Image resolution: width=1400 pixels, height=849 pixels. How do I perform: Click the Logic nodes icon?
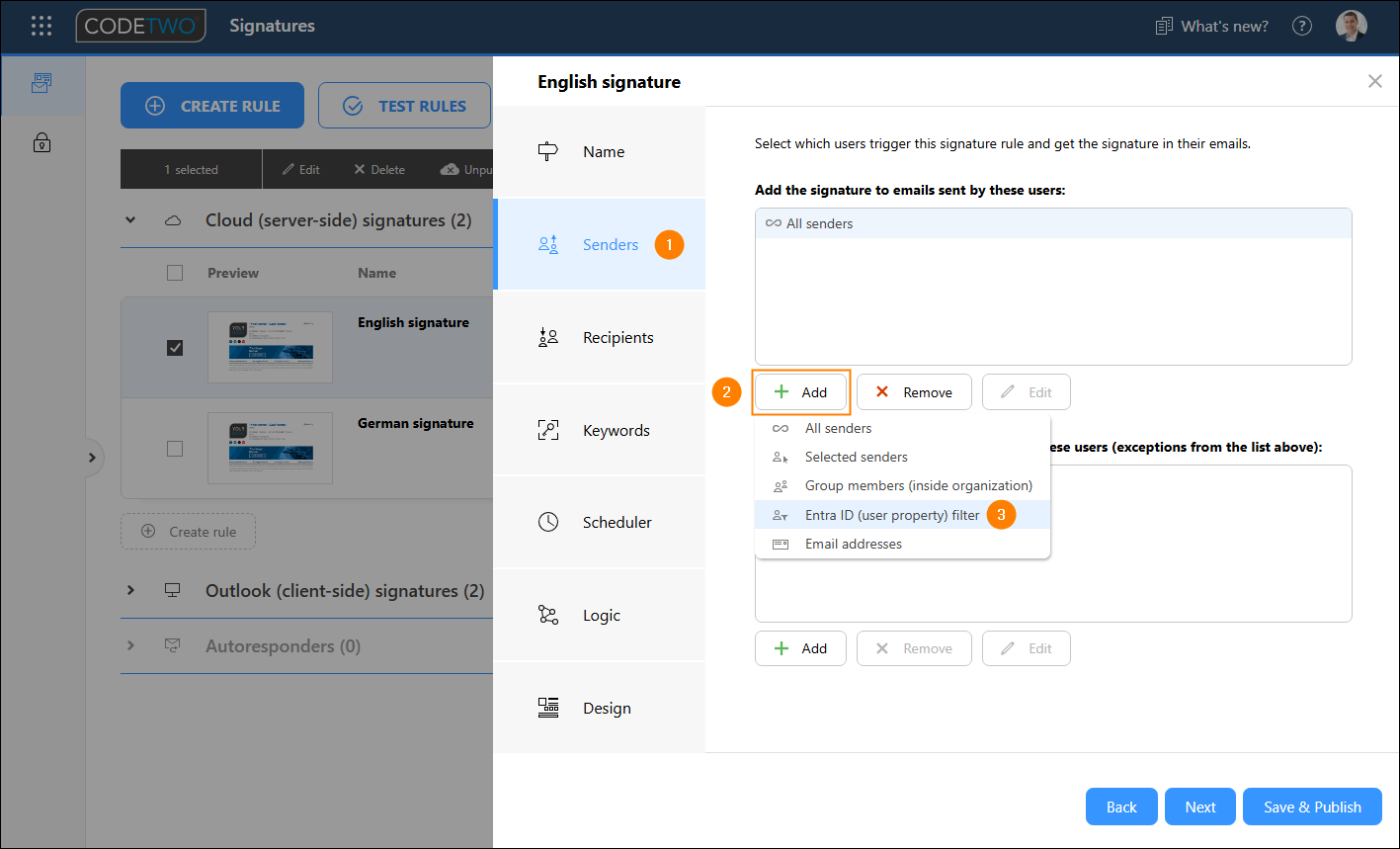(x=548, y=615)
